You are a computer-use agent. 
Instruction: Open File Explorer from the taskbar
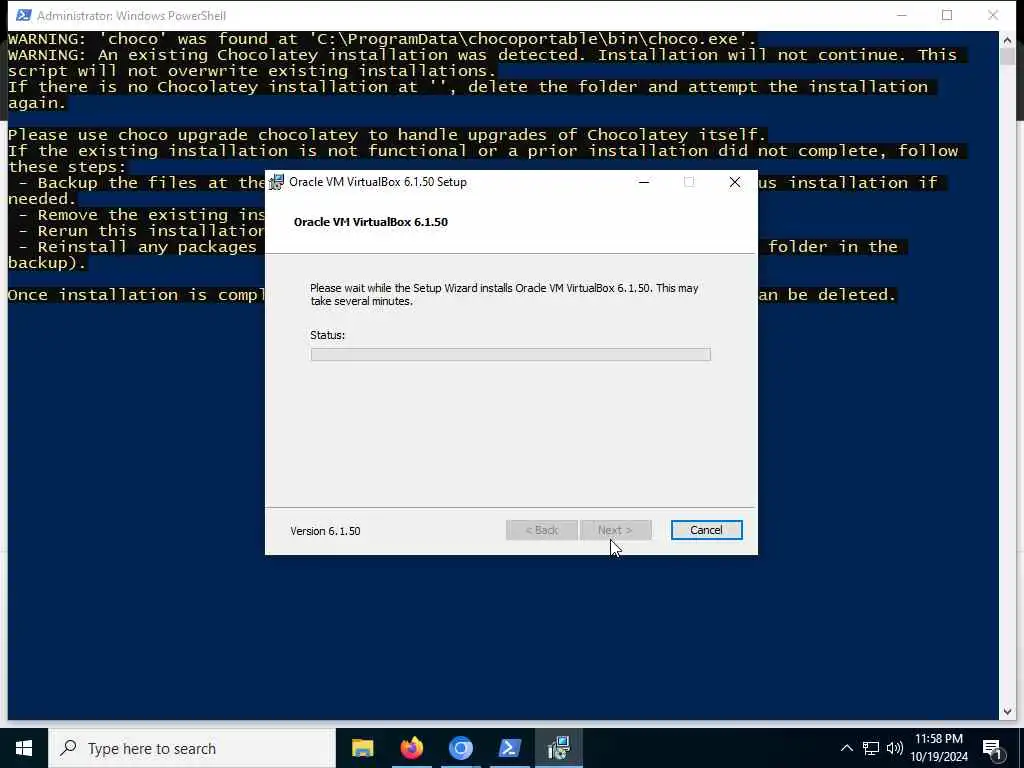[x=362, y=748]
